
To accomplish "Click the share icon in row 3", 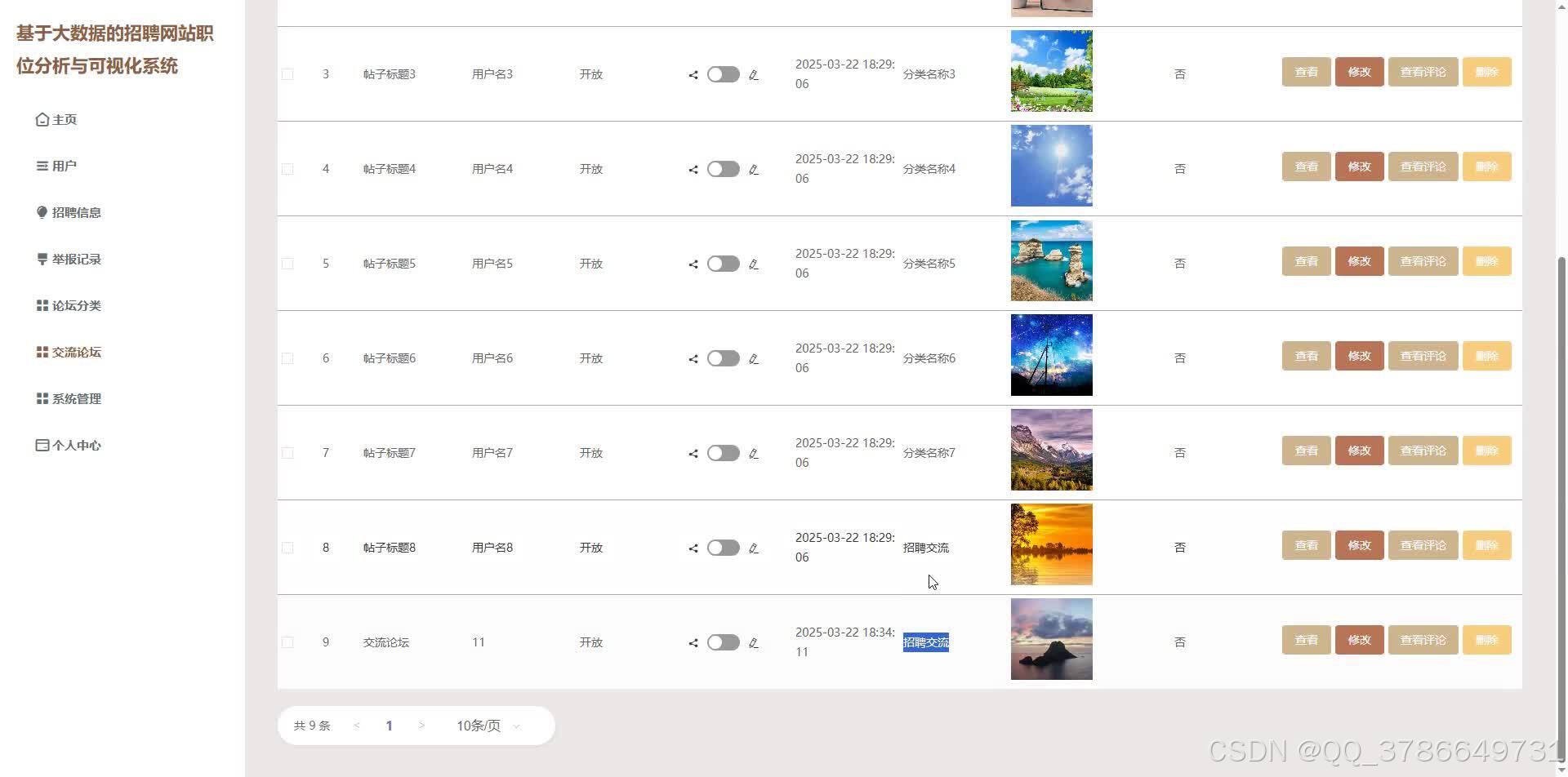I will coord(693,74).
